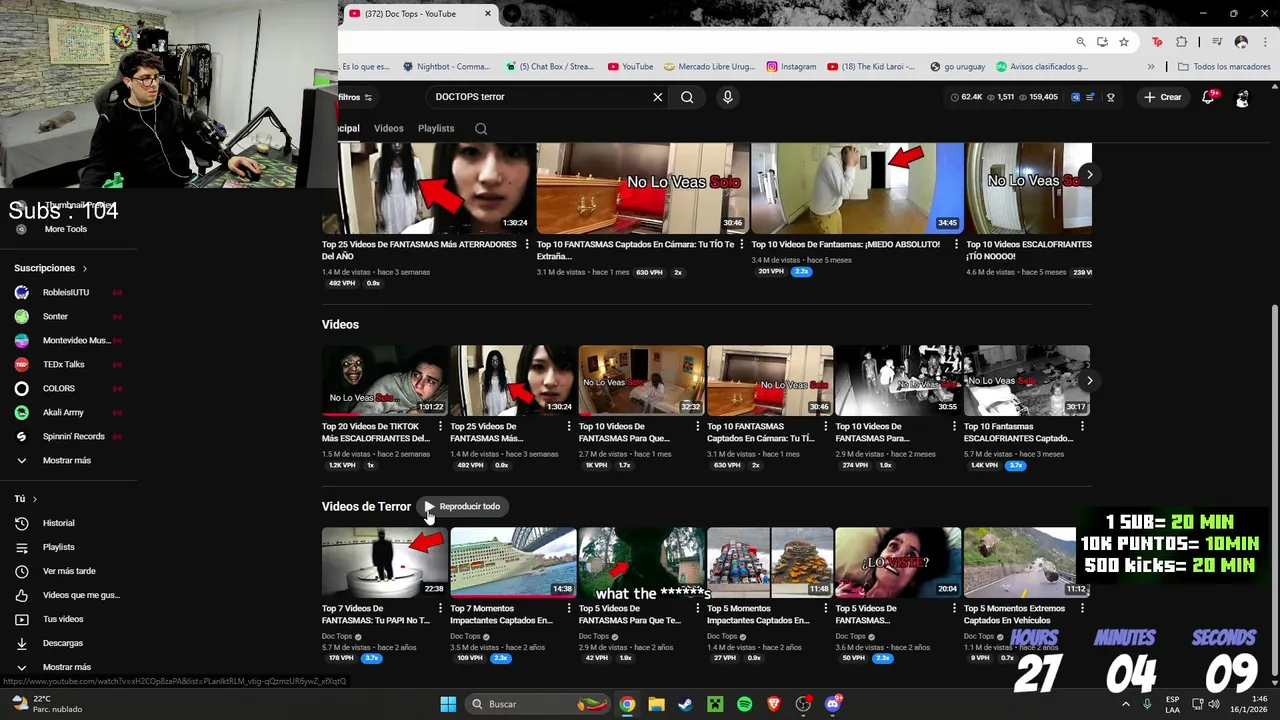Show next videos in the Videos row

1089,380
